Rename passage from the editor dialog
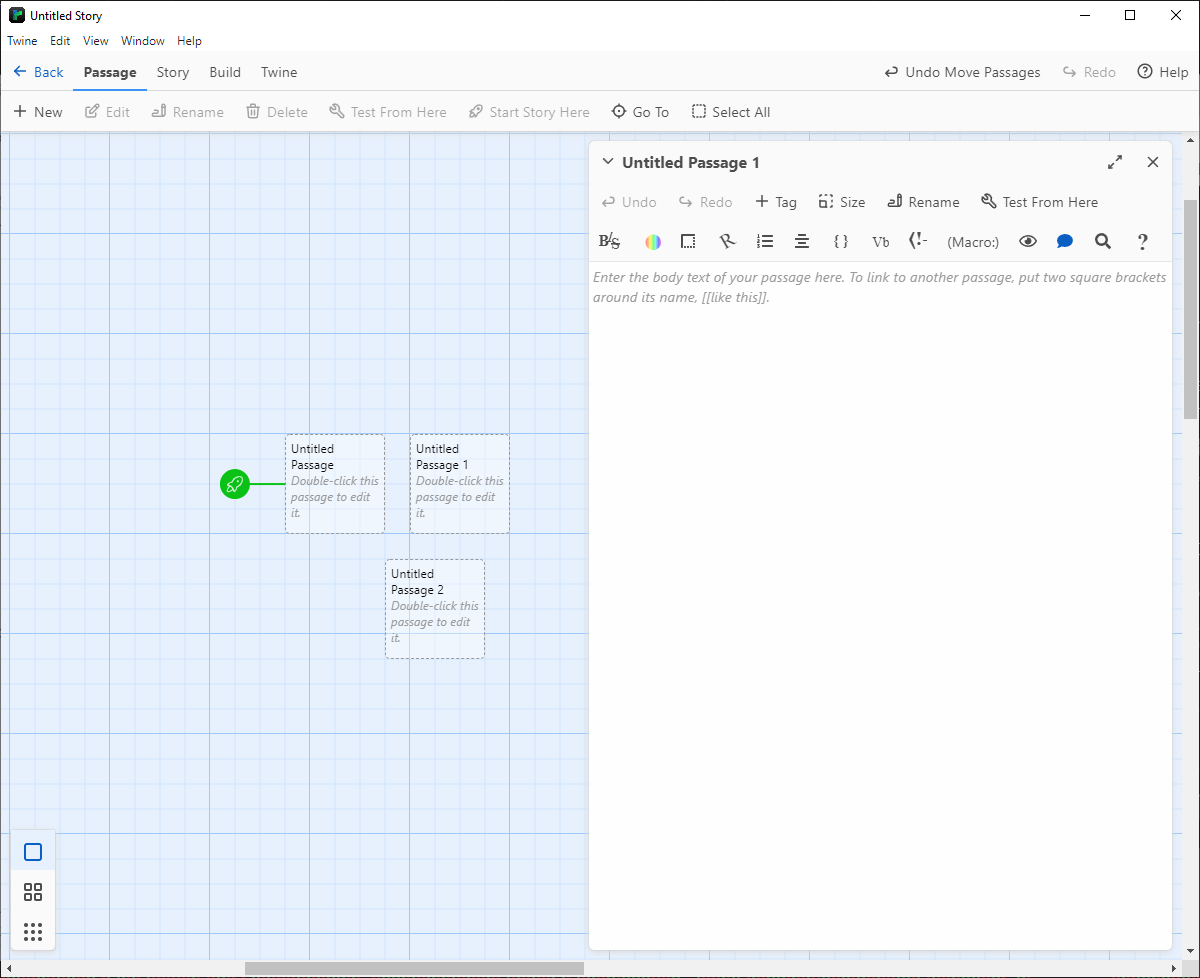 (923, 202)
